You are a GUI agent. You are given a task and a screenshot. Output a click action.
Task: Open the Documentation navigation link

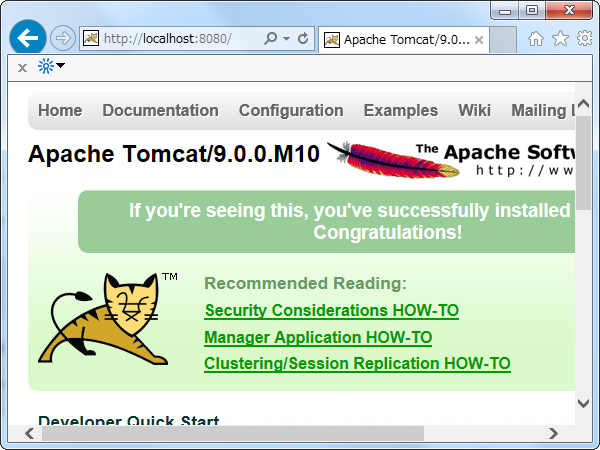click(160, 110)
